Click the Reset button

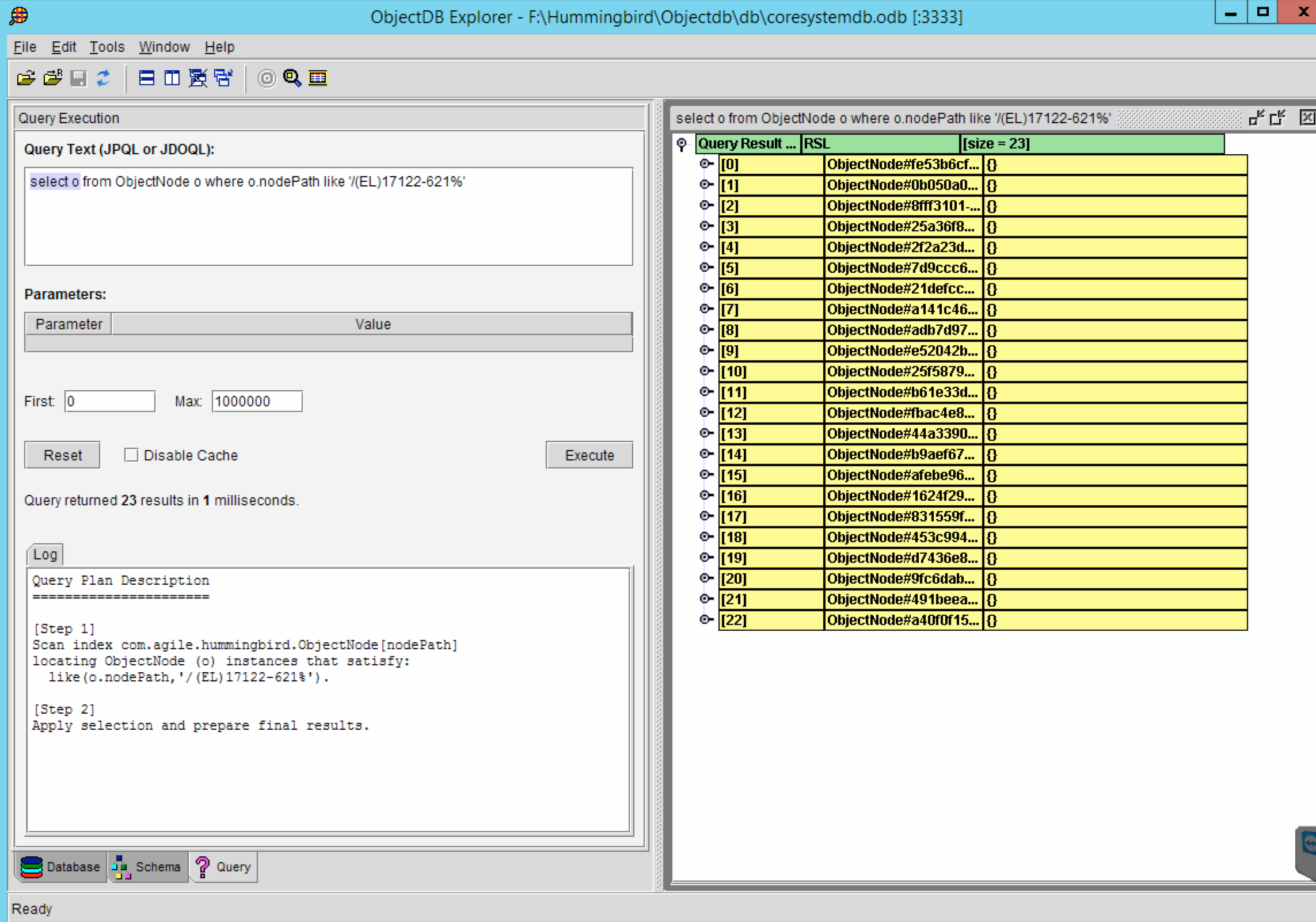[63, 455]
